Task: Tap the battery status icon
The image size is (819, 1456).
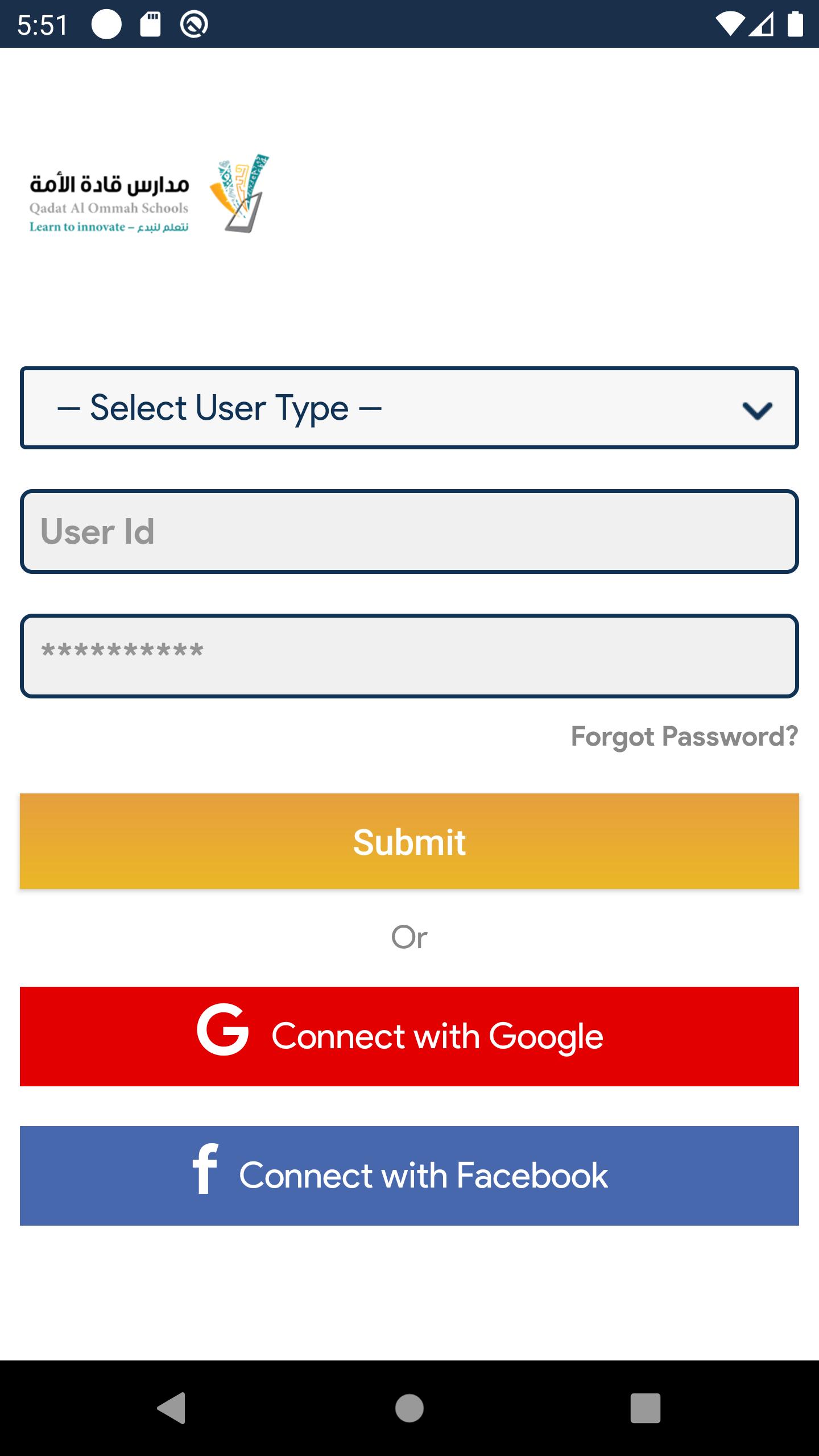Action: 795,24
